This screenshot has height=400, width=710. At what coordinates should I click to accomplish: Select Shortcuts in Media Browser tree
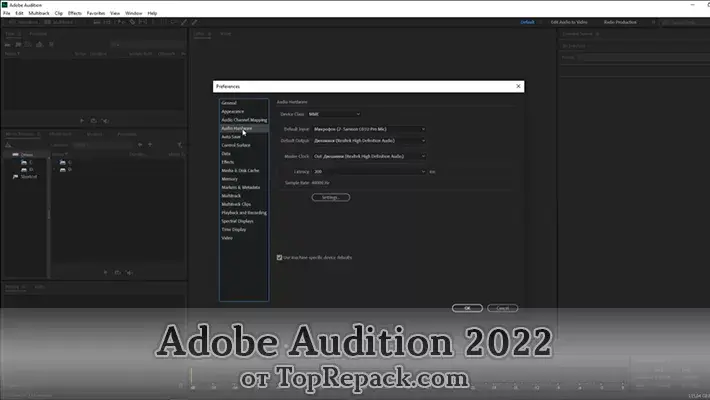(29, 177)
